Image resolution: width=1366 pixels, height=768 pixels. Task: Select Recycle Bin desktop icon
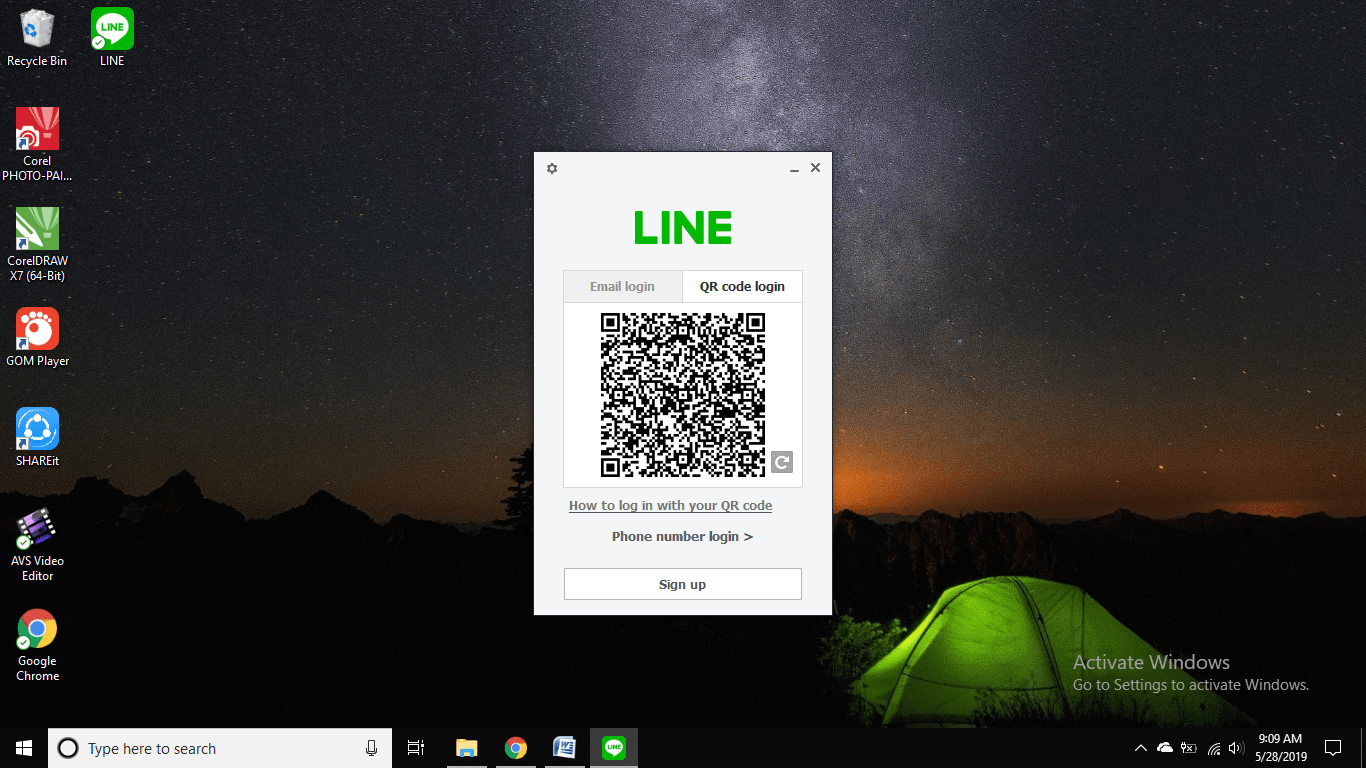(x=37, y=38)
